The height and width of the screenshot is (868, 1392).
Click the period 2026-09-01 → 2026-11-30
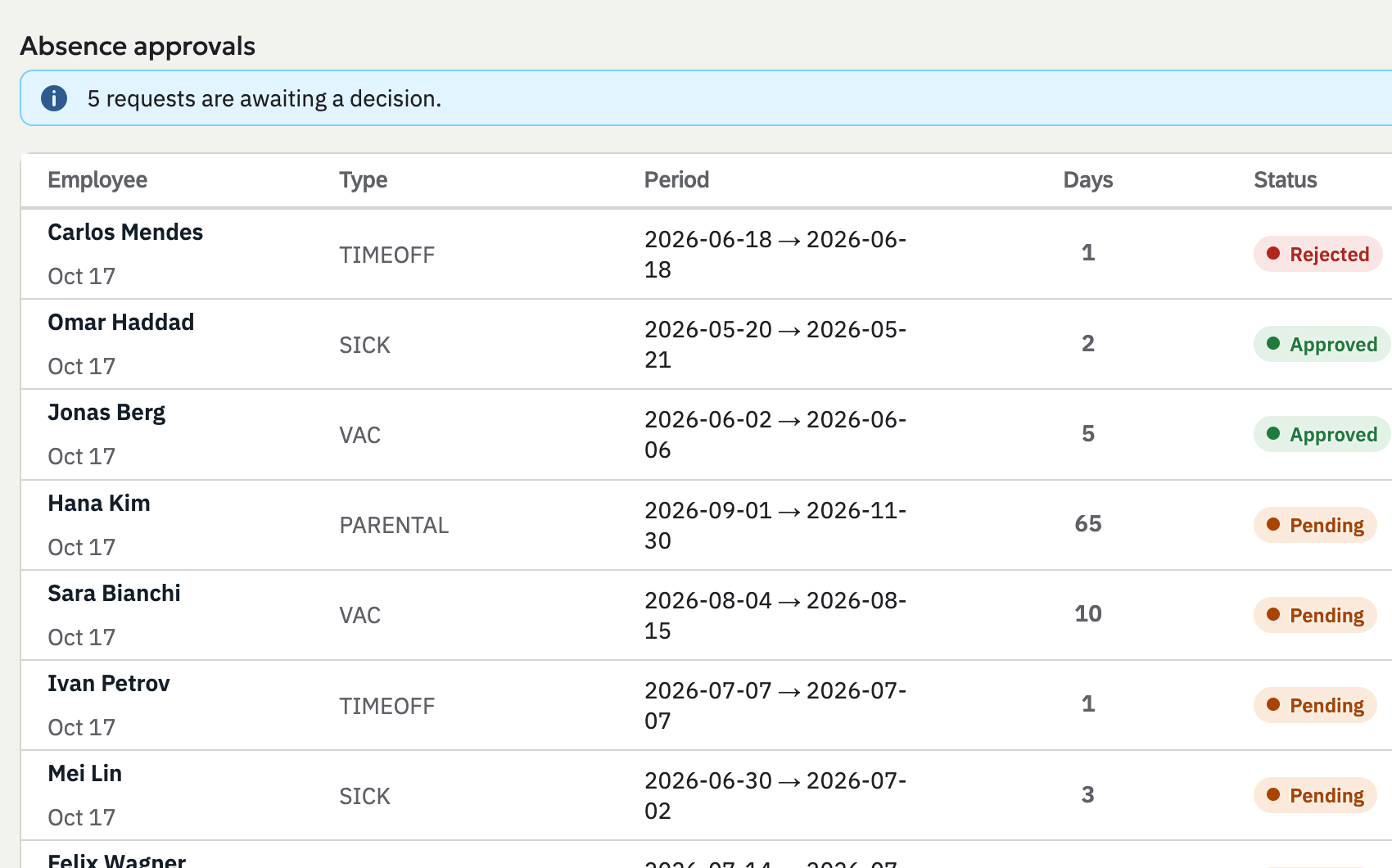(775, 525)
